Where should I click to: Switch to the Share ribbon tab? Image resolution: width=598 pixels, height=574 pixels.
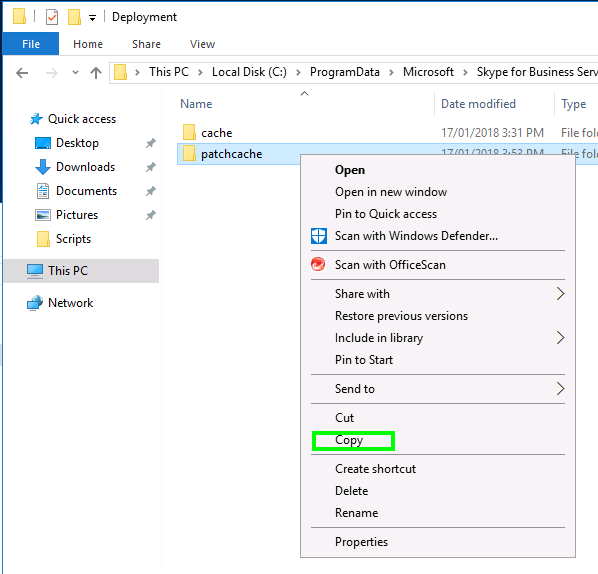click(x=146, y=44)
